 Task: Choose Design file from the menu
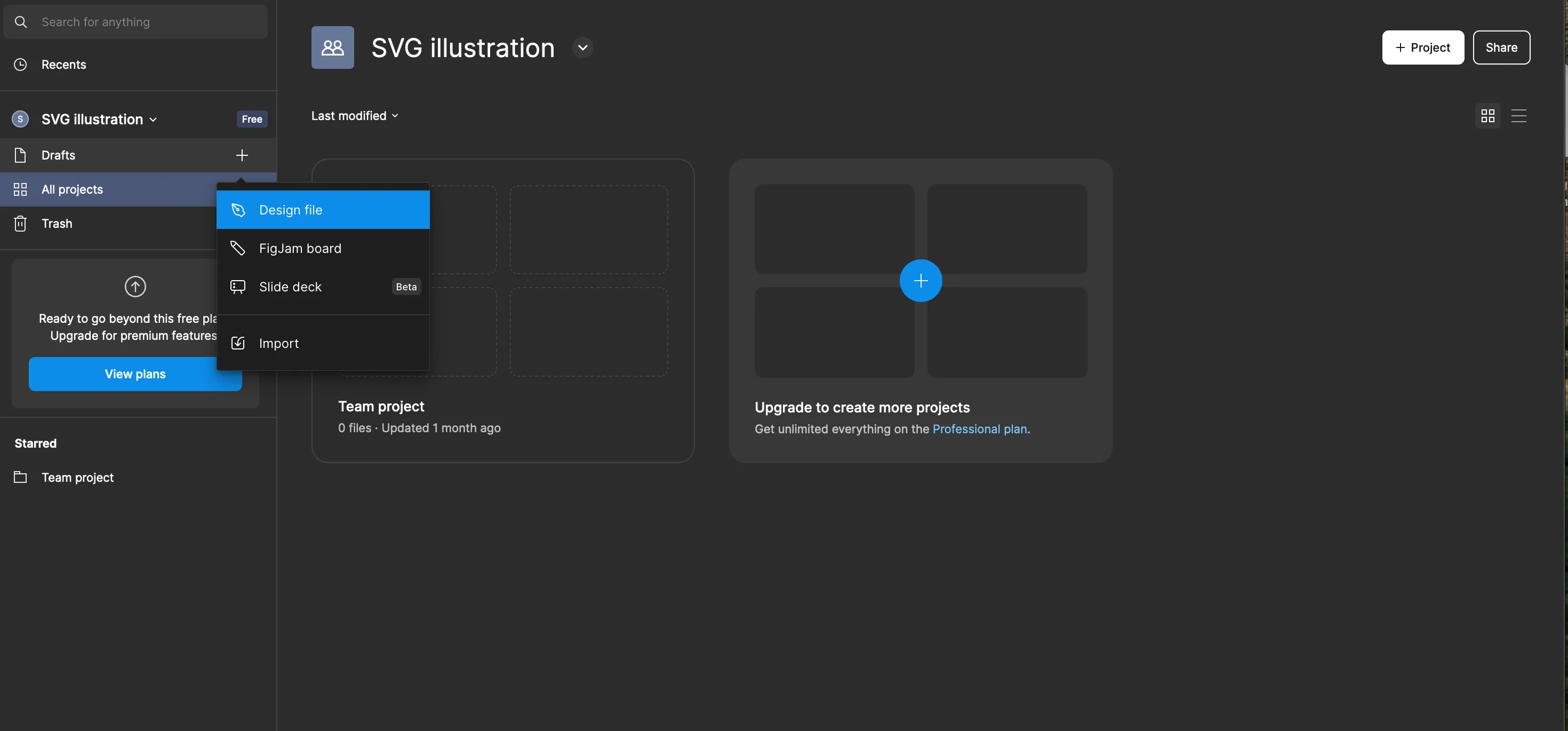pos(323,210)
